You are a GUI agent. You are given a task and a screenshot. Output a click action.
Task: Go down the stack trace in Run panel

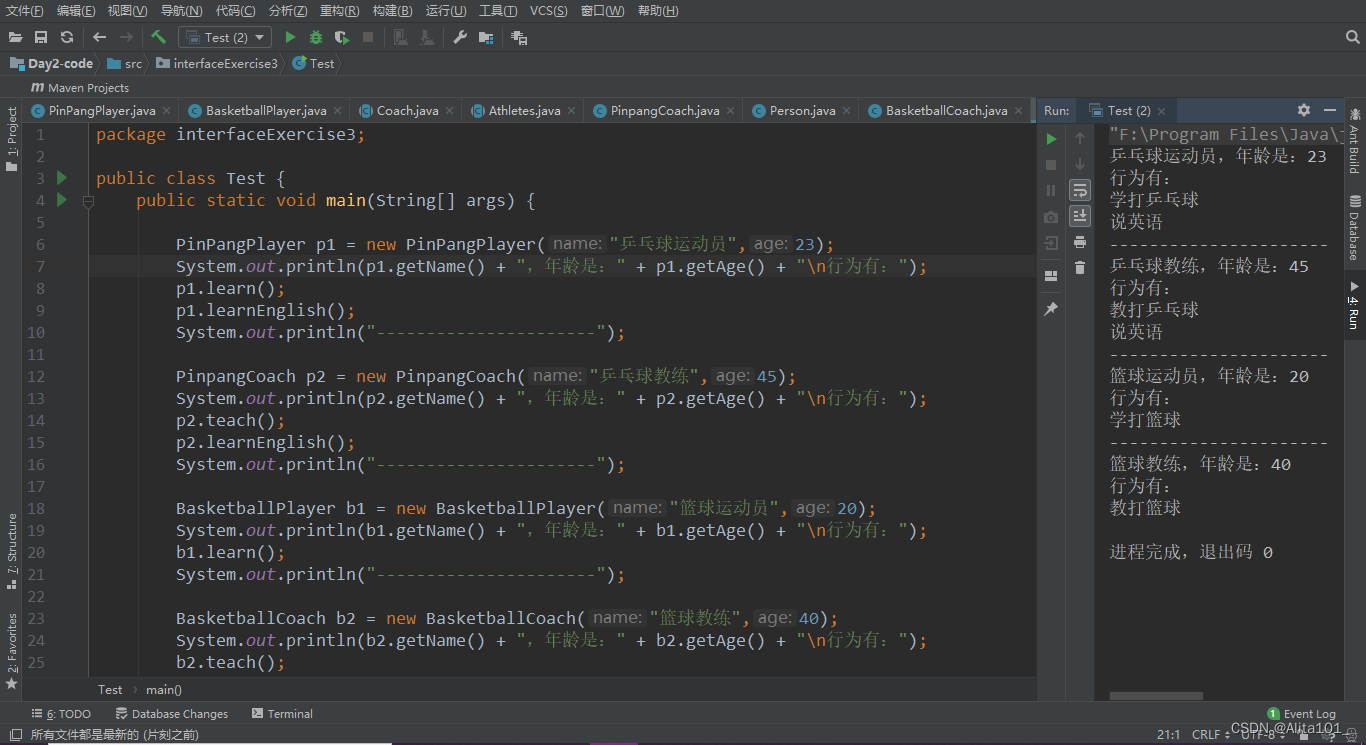[1080, 164]
